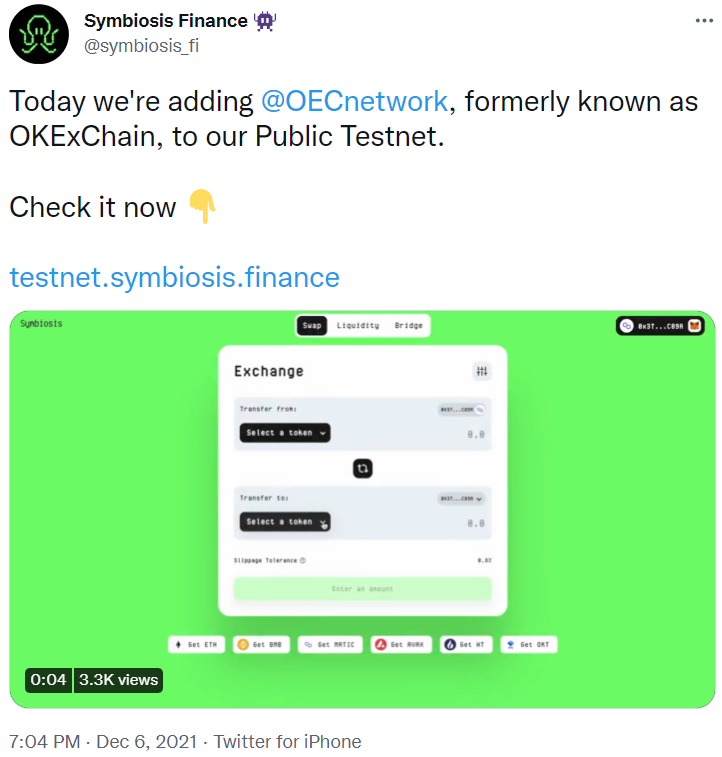The height and width of the screenshot is (757, 722).
Task: Click the Get HT faucet button
Action: pyautogui.click(x=466, y=645)
